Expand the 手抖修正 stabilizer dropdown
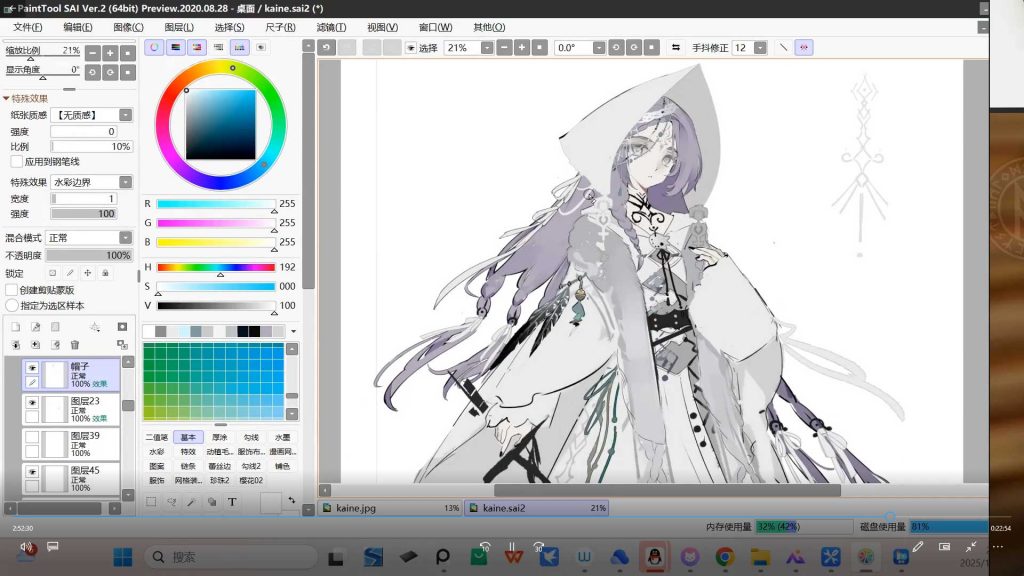The image size is (1024, 576). coord(760,47)
